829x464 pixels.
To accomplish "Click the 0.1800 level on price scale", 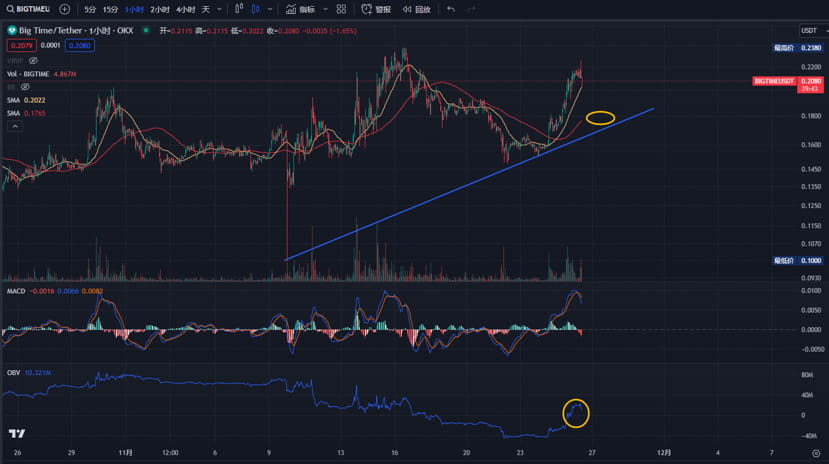I will click(811, 116).
